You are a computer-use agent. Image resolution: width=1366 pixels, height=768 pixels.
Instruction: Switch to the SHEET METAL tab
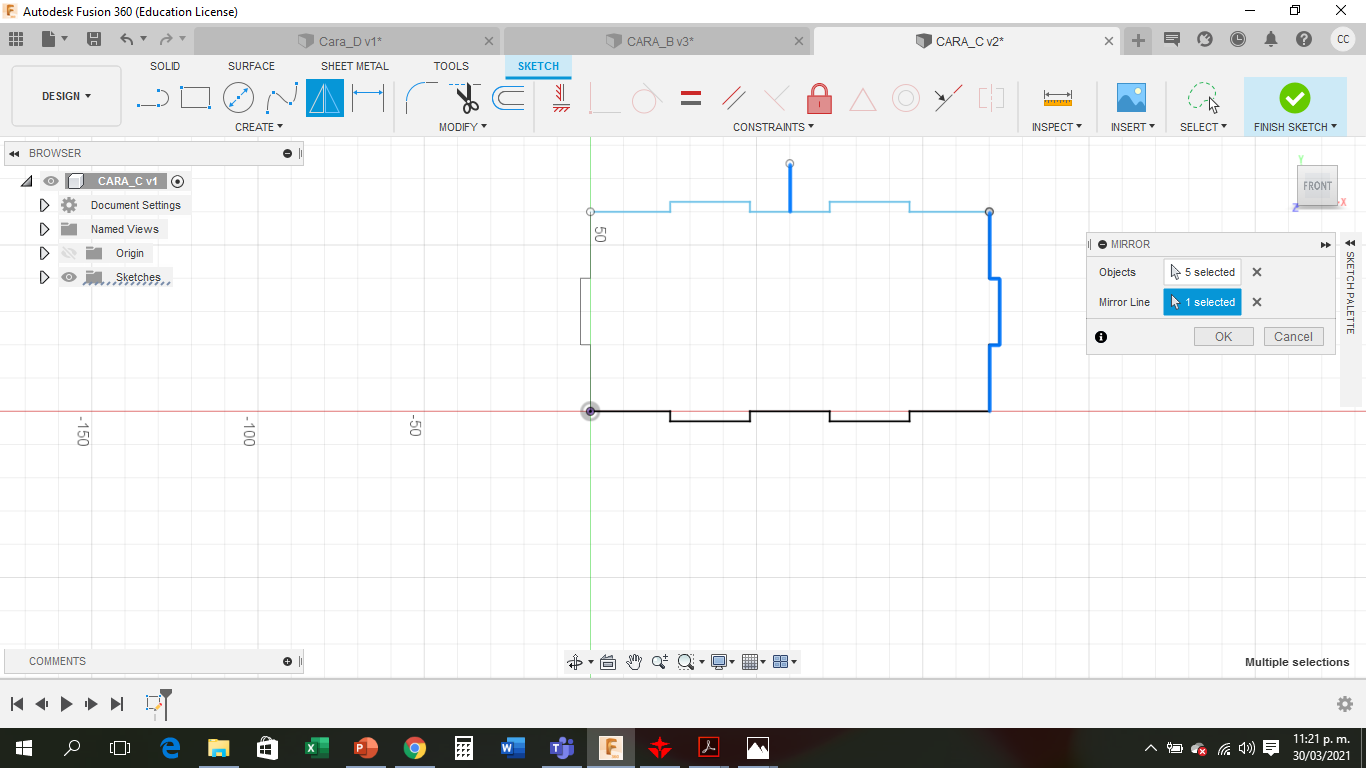click(x=355, y=66)
